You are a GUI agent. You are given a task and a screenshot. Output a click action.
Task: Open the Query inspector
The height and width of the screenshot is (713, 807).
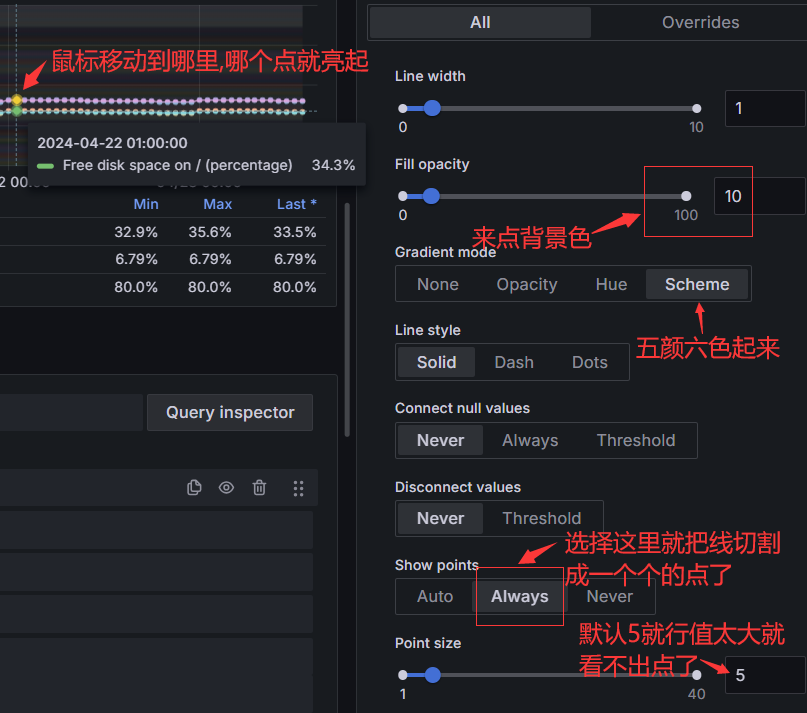[230, 412]
